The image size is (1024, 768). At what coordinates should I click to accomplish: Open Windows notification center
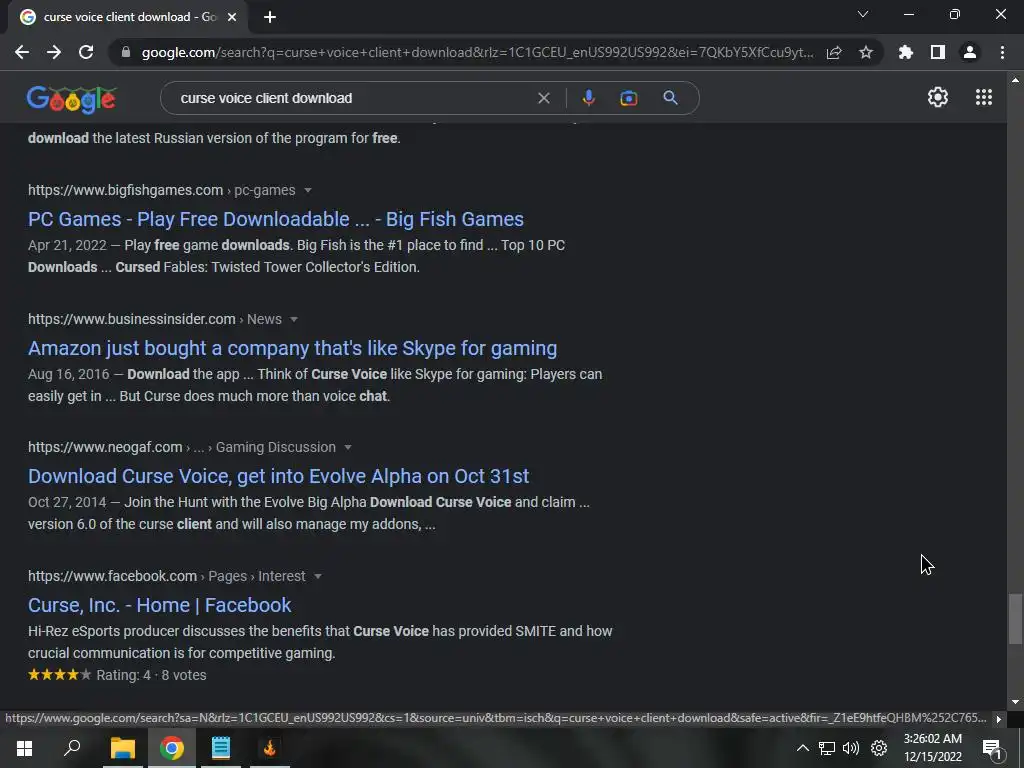point(991,748)
